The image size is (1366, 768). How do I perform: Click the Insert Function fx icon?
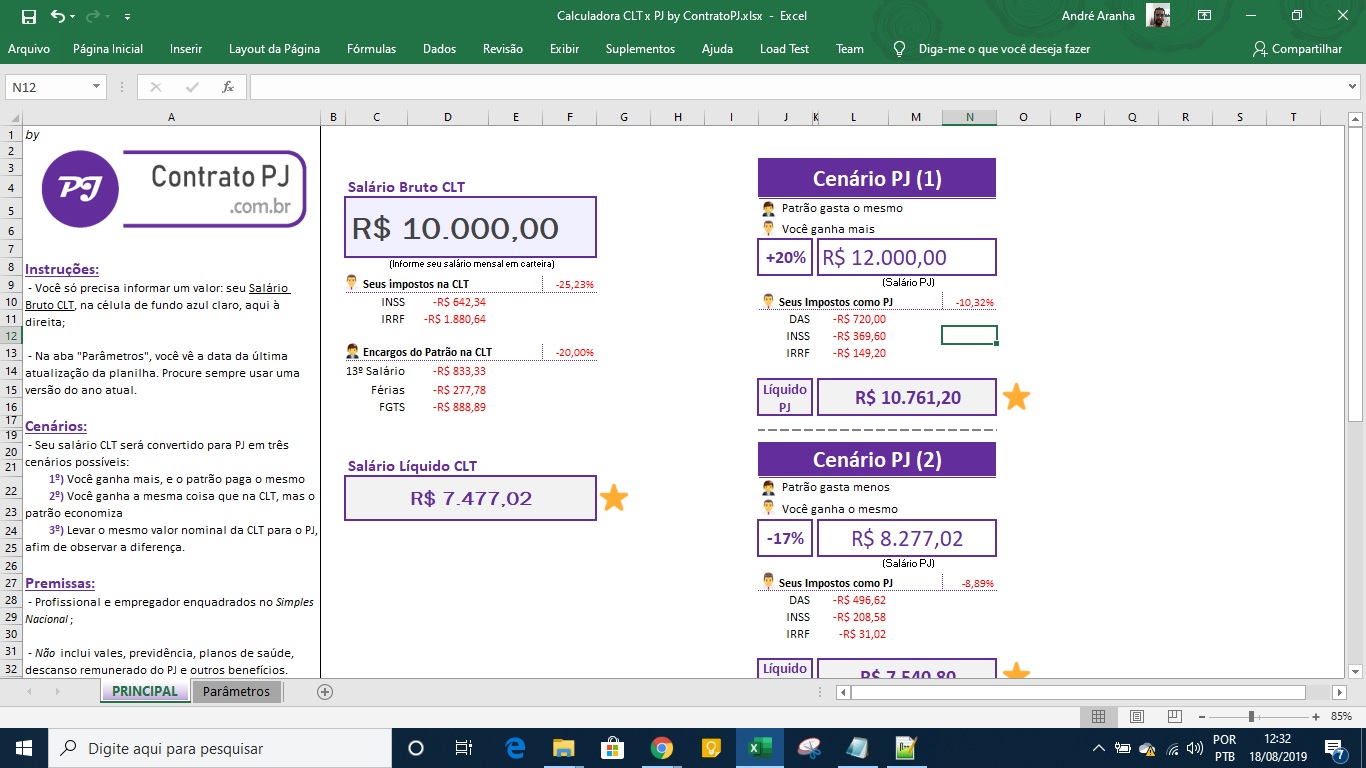(x=228, y=87)
